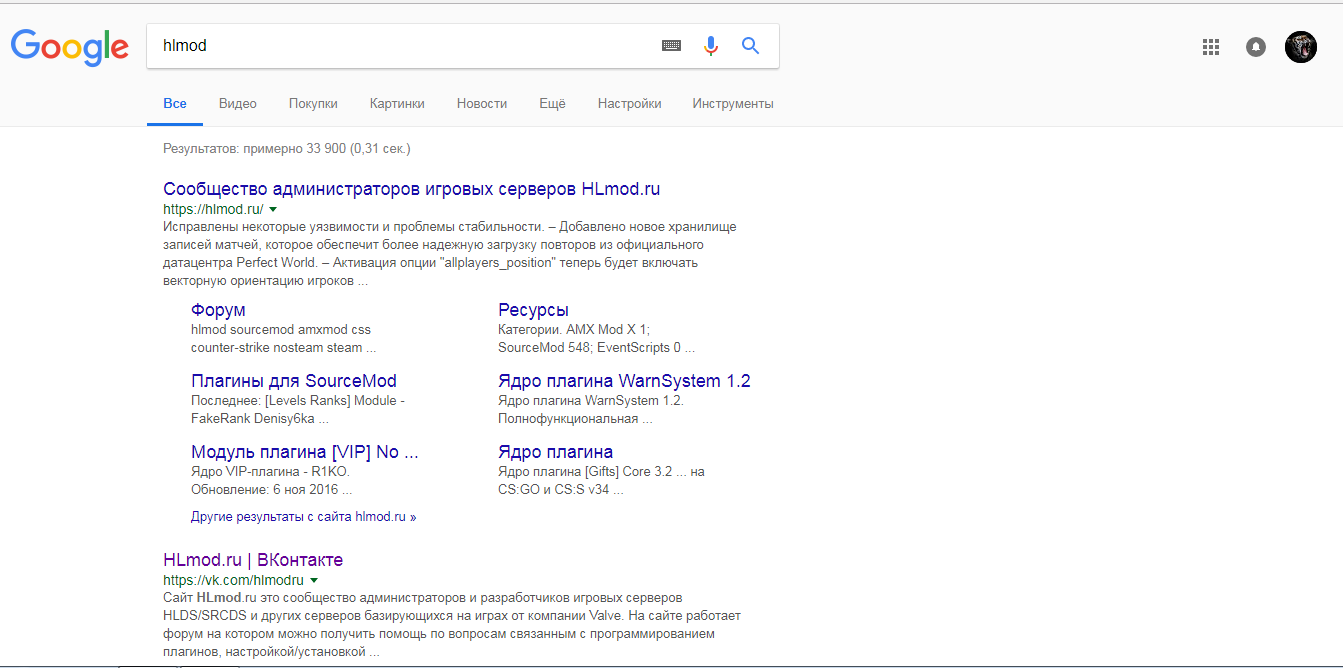
Task: Open the account profile avatar
Action: pyautogui.click(x=1301, y=46)
